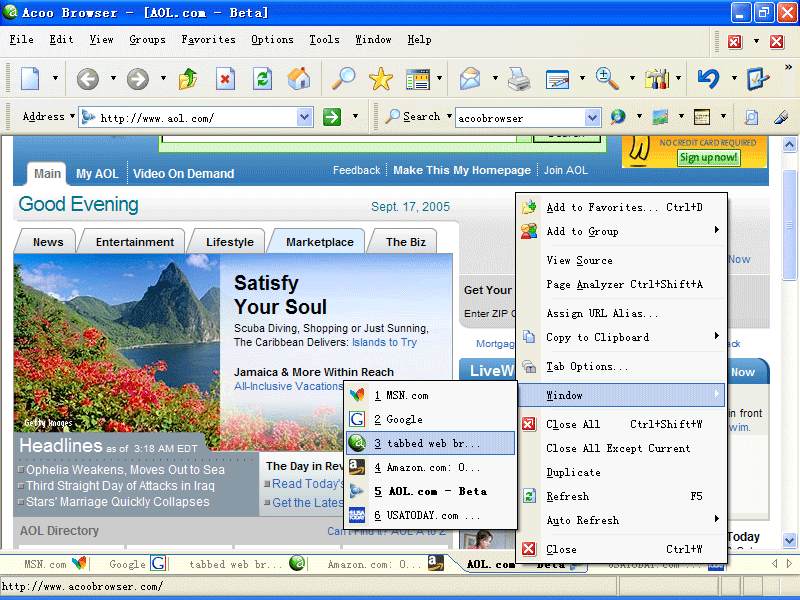This screenshot has width=800, height=600.
Task: Expand the address bar URL dropdown
Action: (305, 117)
